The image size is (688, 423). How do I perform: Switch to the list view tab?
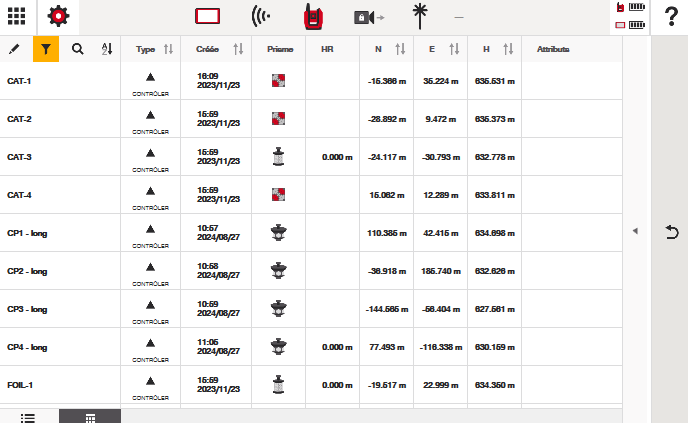28,416
